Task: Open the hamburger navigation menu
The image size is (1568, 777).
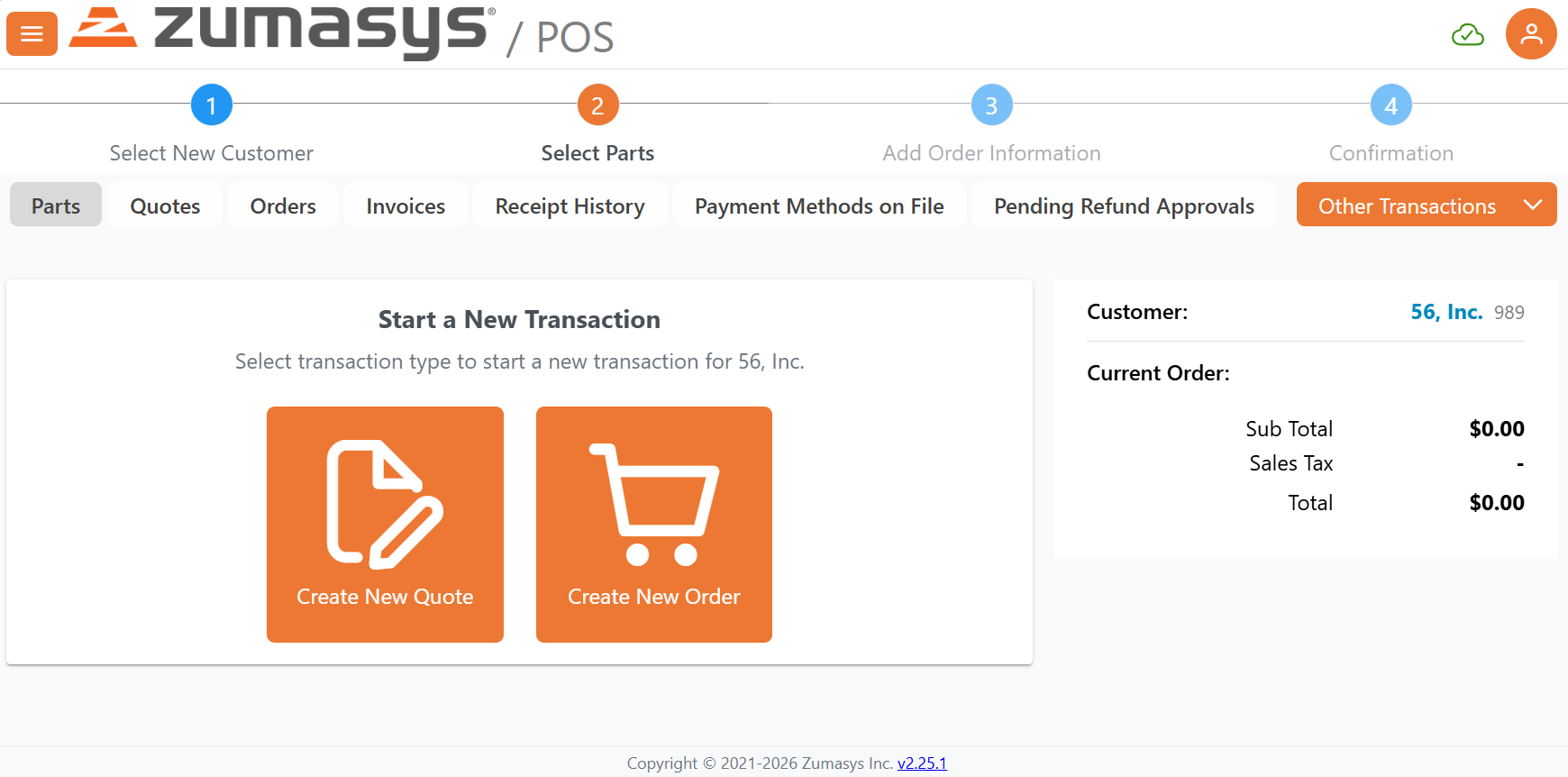Action: click(32, 34)
